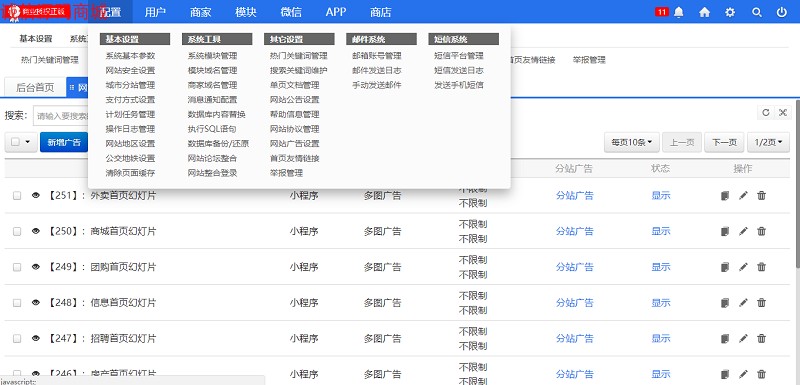This screenshot has height=385, width=800.
Task: Edit the 【250】 商城首页幻灯片 ad
Action: coord(743,231)
